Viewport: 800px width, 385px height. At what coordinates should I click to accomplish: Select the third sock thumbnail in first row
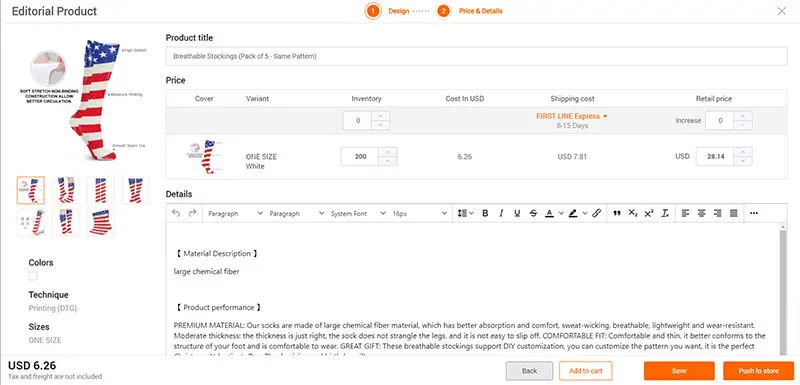[x=101, y=190]
